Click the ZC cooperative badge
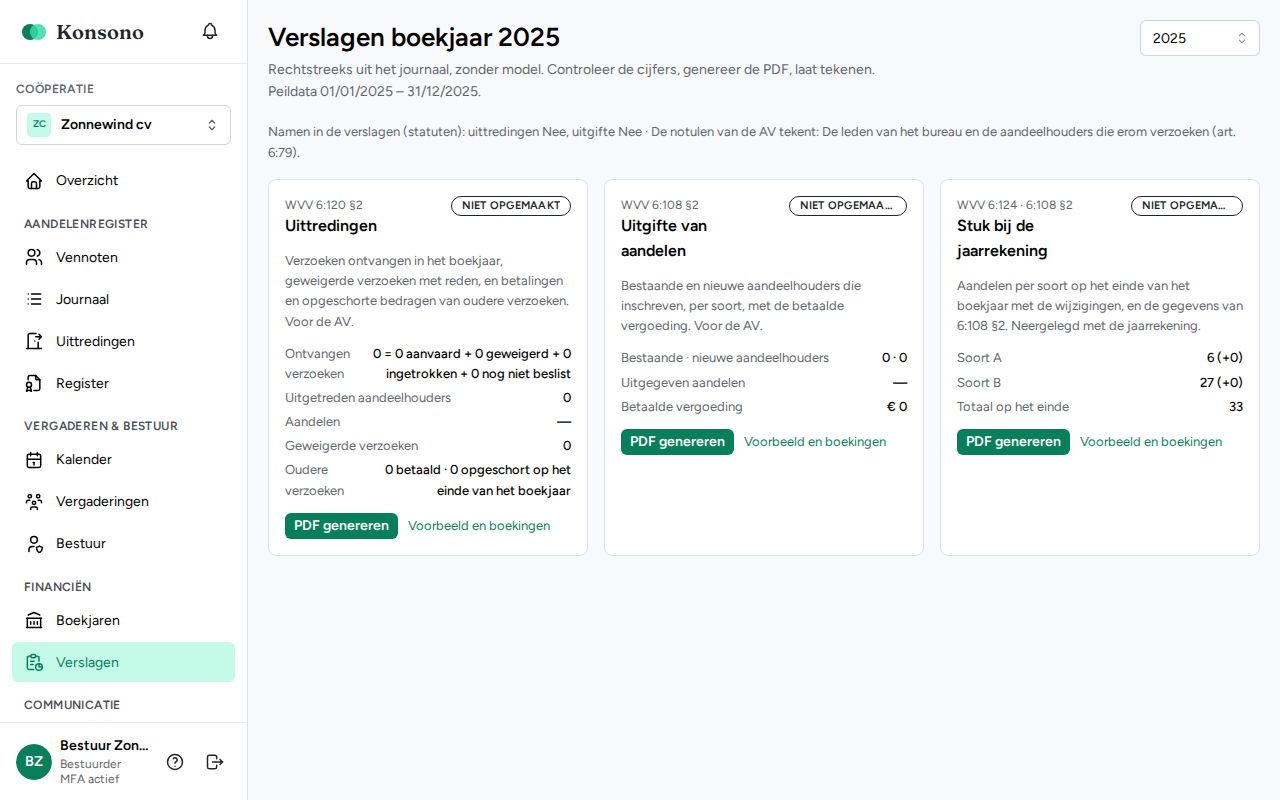 [x=39, y=125]
